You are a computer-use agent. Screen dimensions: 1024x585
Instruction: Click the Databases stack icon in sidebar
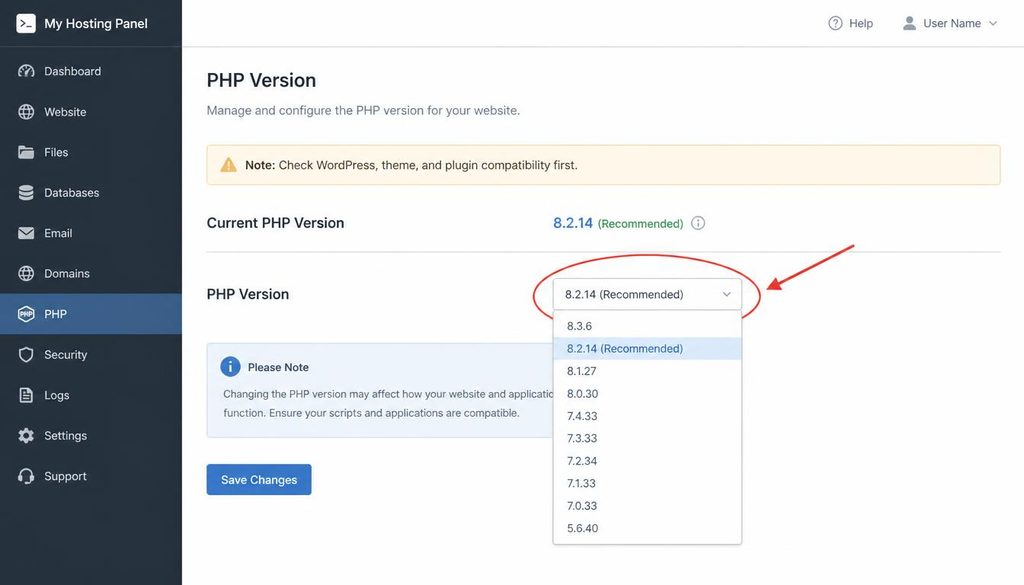[26, 193]
